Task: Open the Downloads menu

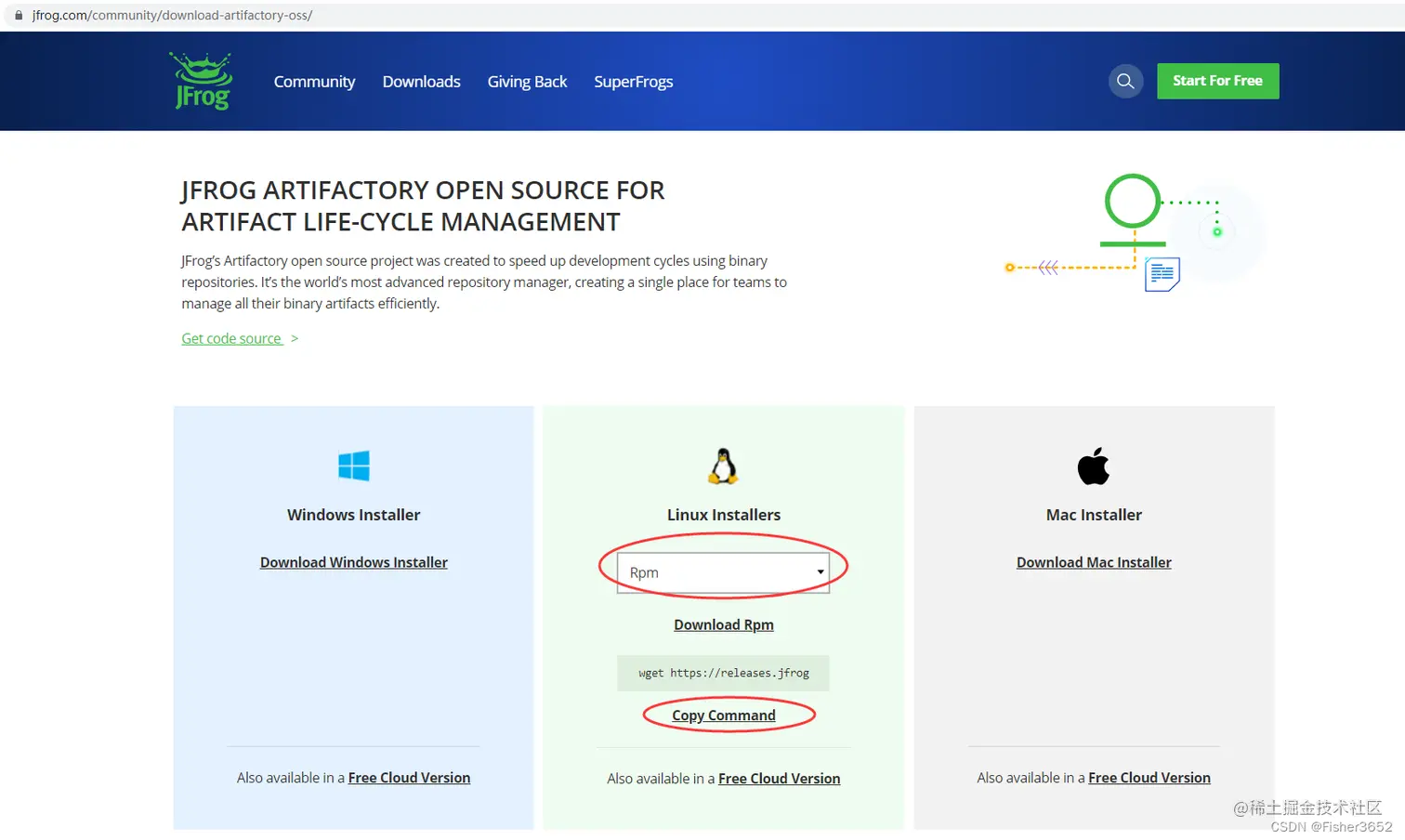Action: click(x=422, y=82)
